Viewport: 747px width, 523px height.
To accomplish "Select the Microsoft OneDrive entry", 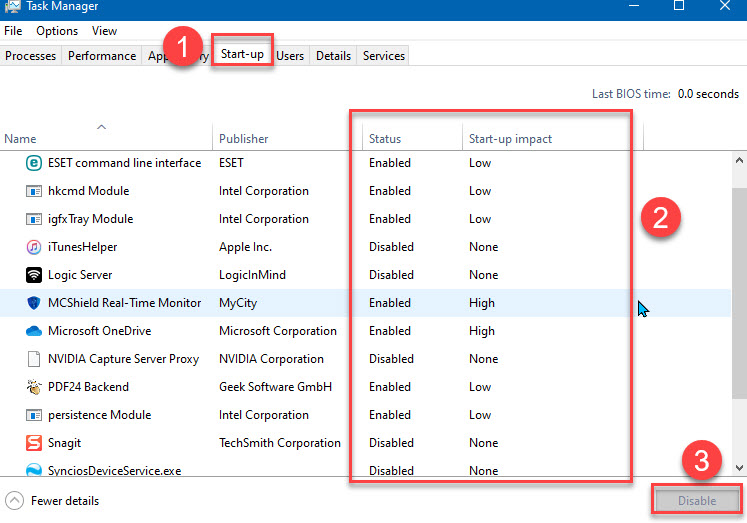I will [365, 331].
